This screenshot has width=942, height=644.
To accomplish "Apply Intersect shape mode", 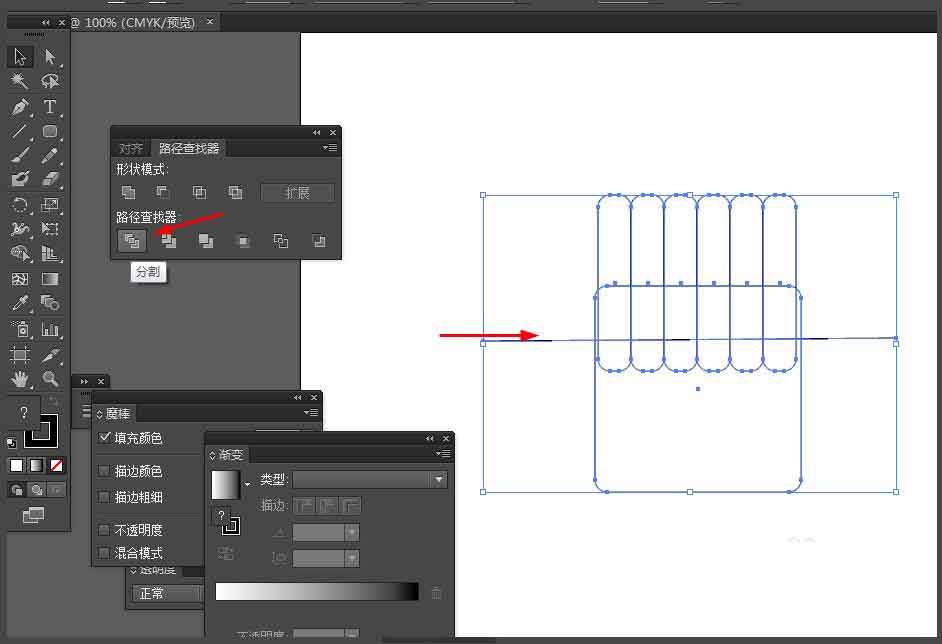I will (x=199, y=192).
